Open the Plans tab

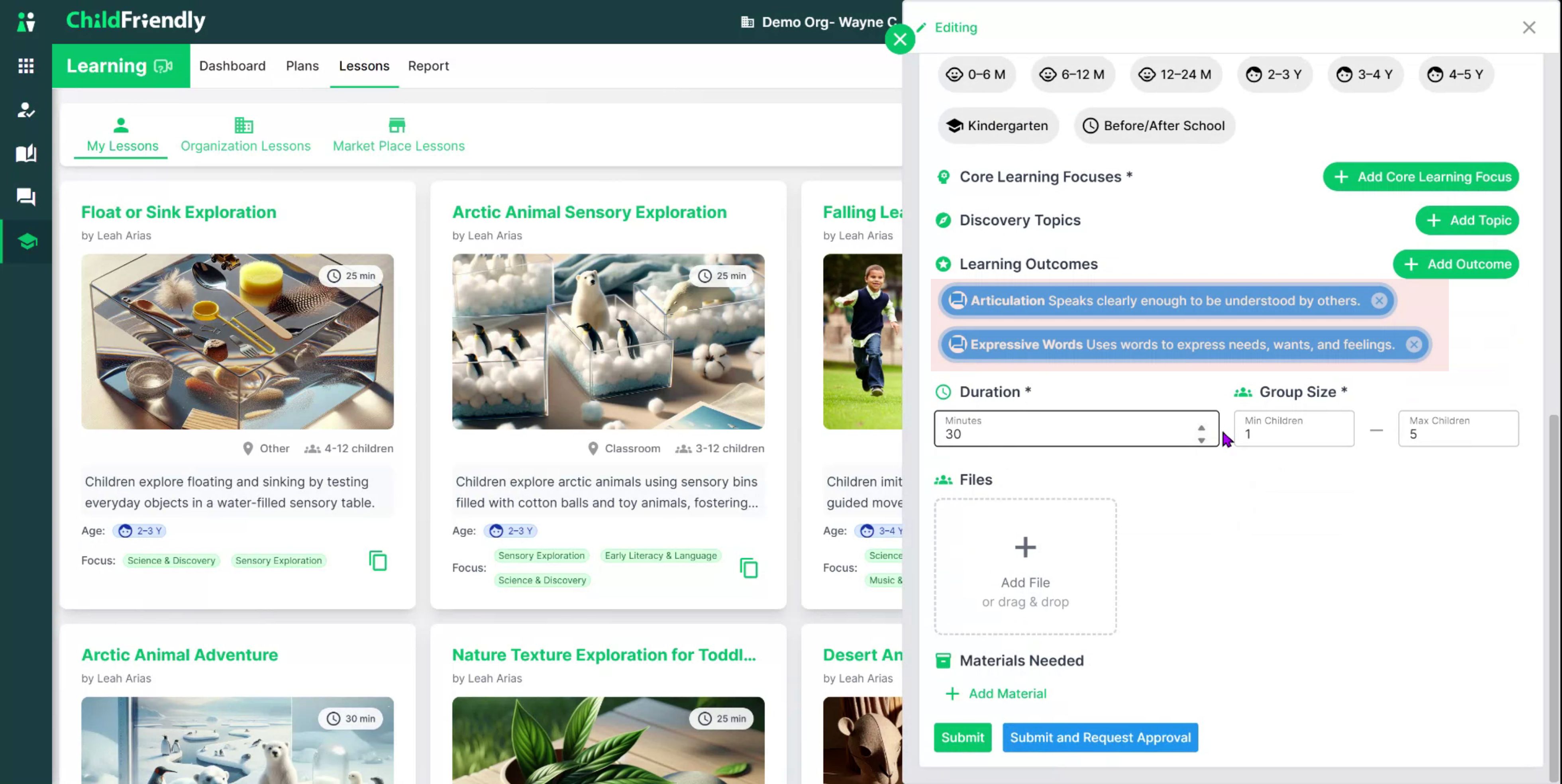302,65
